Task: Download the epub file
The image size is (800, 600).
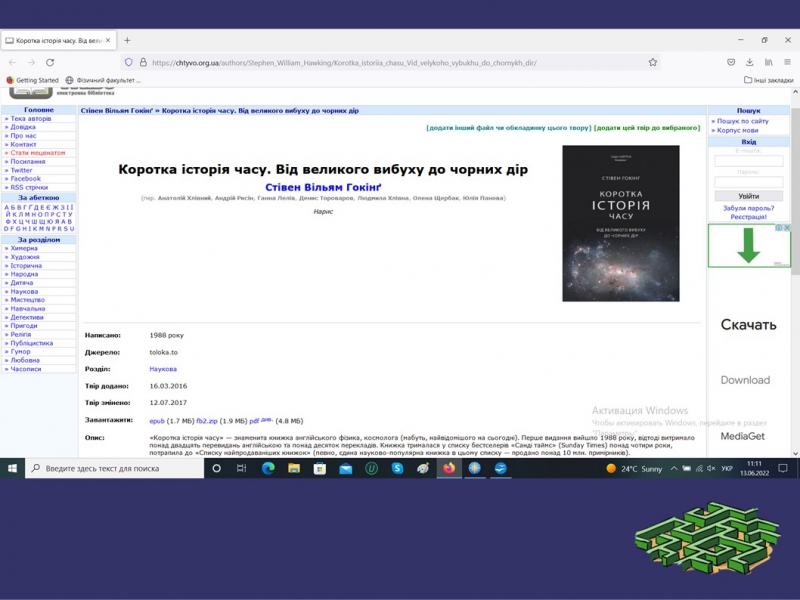Action: pos(157,421)
